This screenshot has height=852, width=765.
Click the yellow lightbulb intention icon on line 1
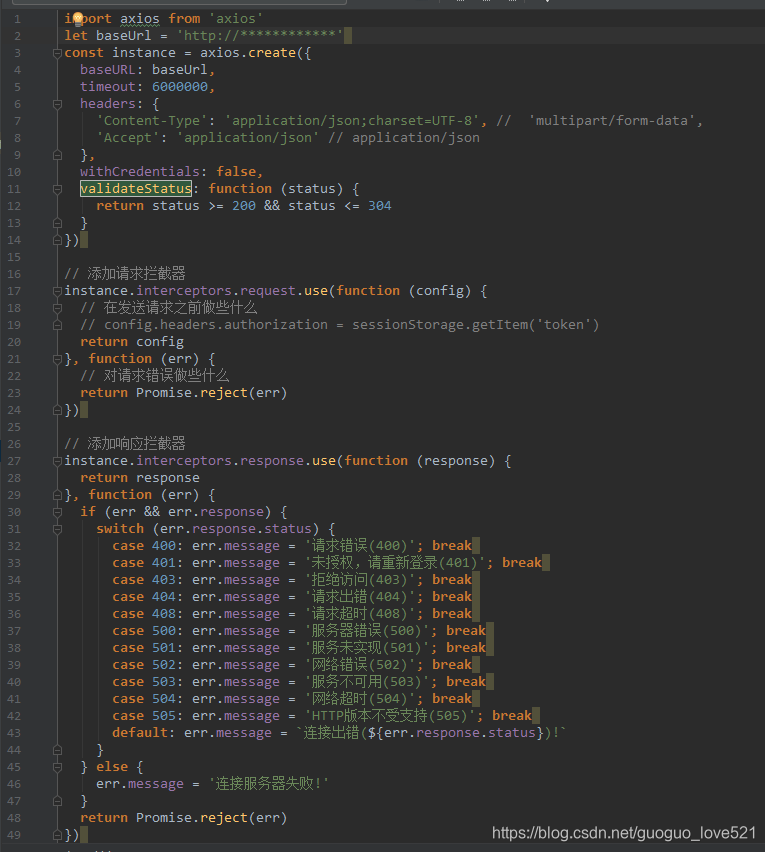[78, 20]
